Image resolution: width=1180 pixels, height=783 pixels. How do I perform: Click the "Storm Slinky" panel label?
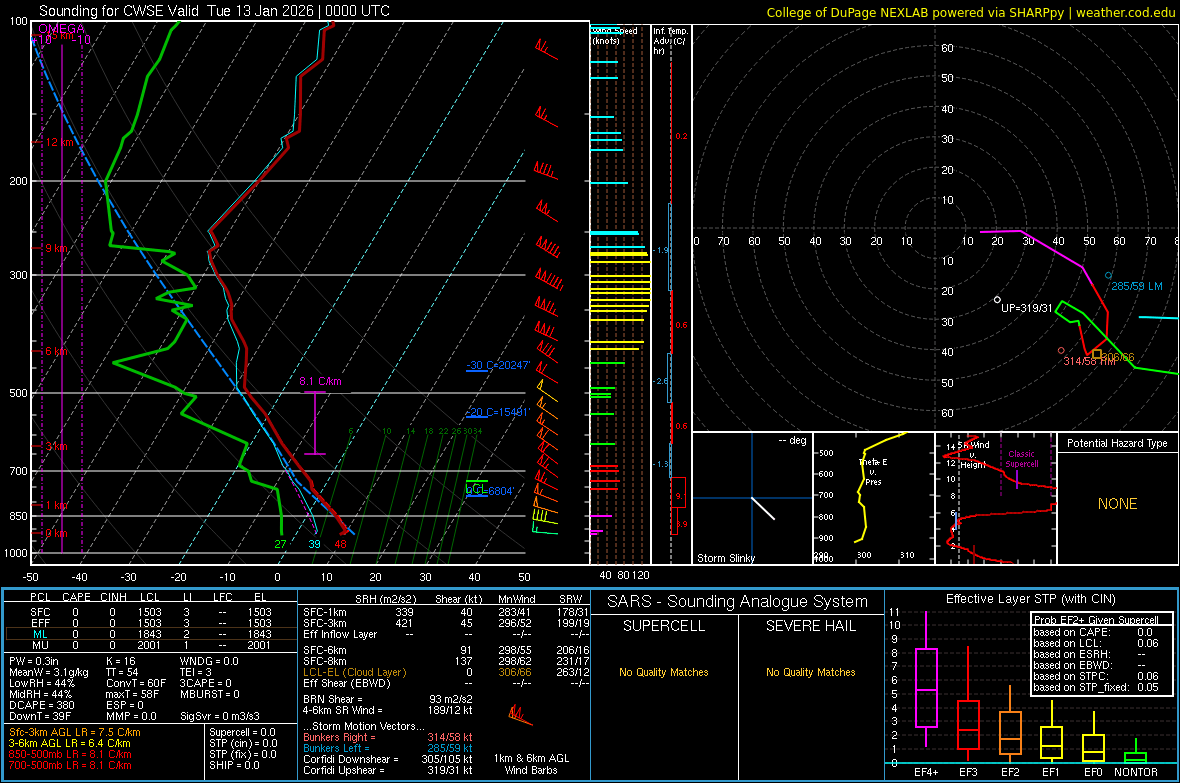[x=725, y=558]
